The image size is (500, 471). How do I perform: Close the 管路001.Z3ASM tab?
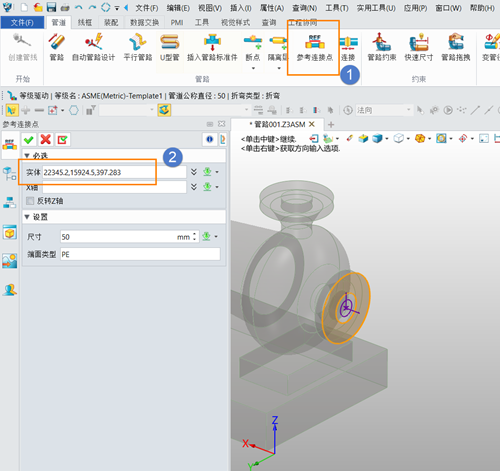312,124
